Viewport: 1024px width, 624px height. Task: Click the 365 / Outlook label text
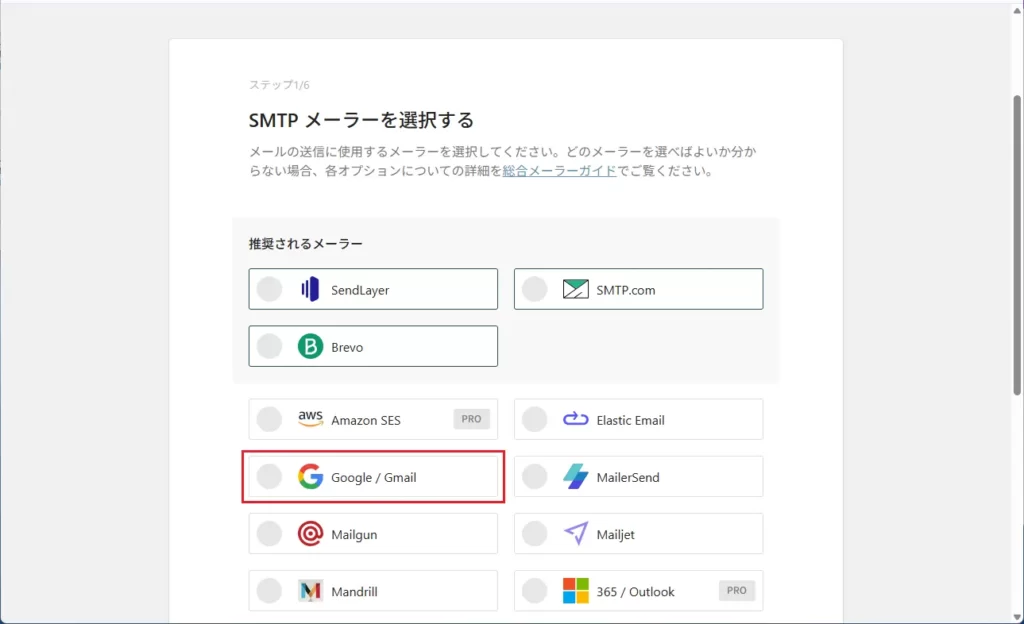tap(635, 591)
